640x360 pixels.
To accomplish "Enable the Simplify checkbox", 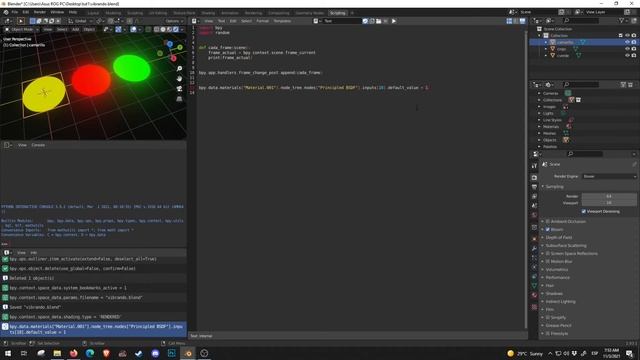I will click(548, 318).
